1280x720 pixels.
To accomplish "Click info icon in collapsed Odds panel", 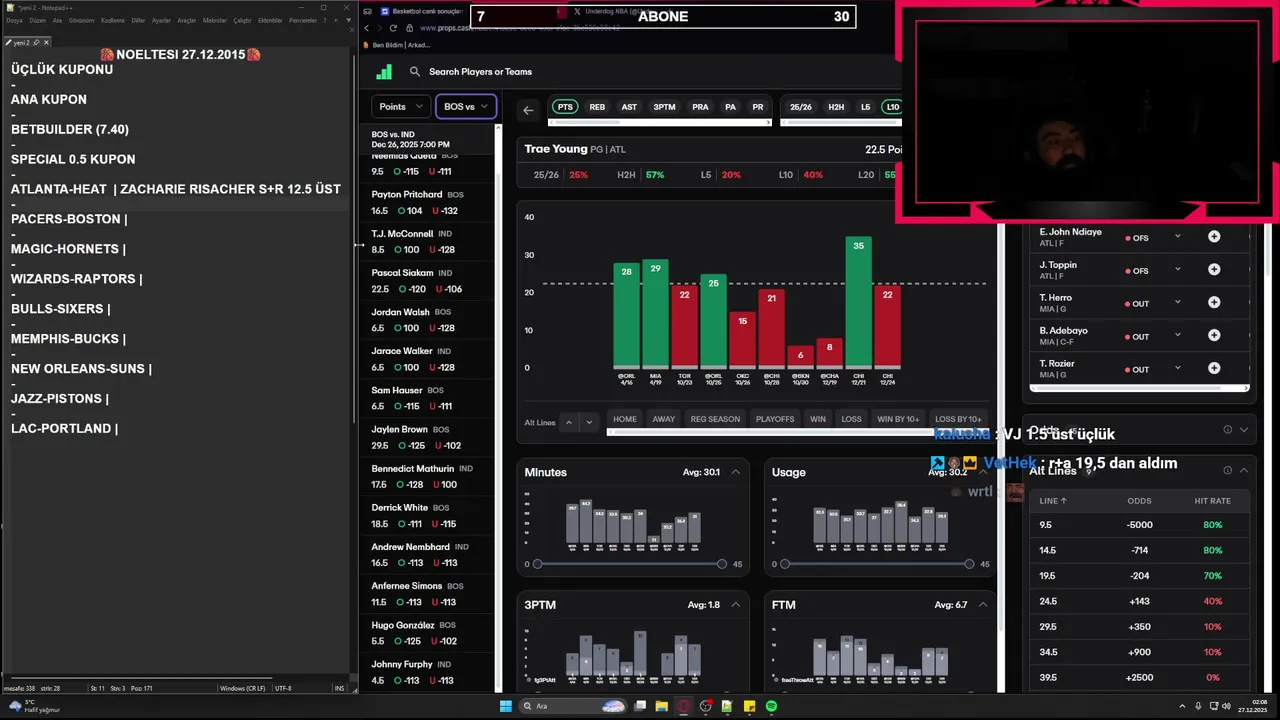I will [1227, 429].
